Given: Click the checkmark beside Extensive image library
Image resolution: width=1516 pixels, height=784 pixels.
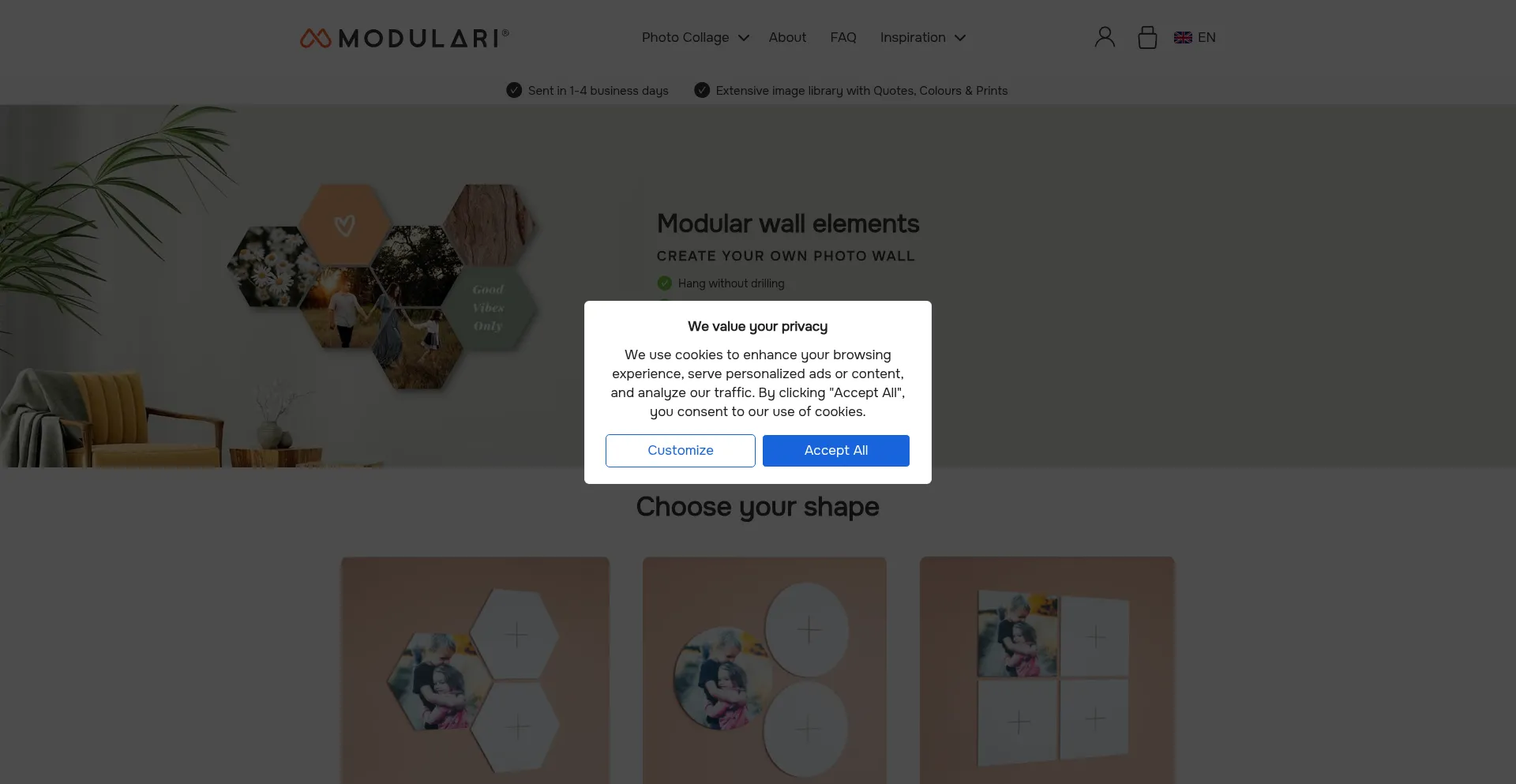Looking at the screenshot, I should (x=702, y=91).
